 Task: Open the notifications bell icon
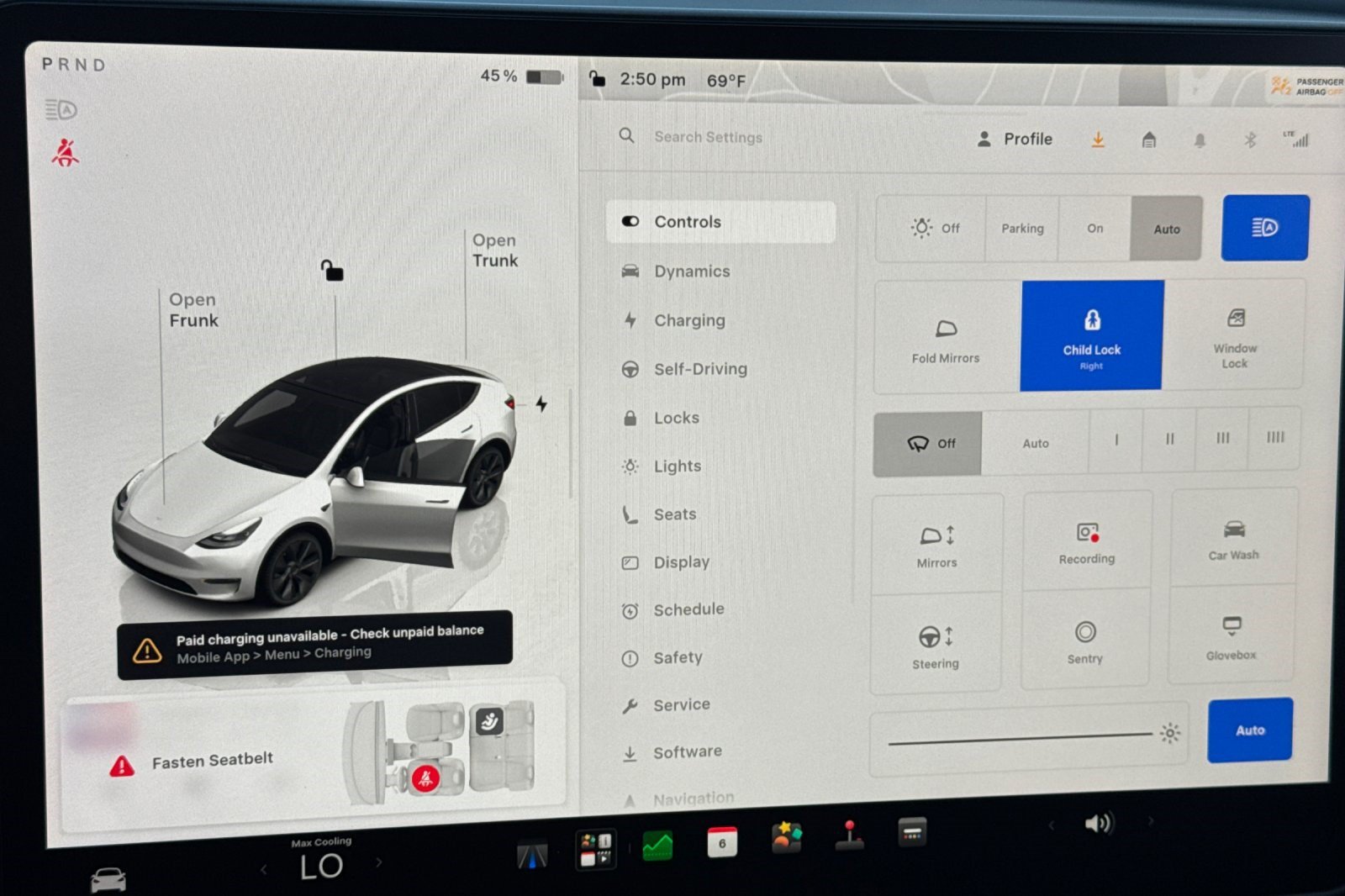[1200, 140]
